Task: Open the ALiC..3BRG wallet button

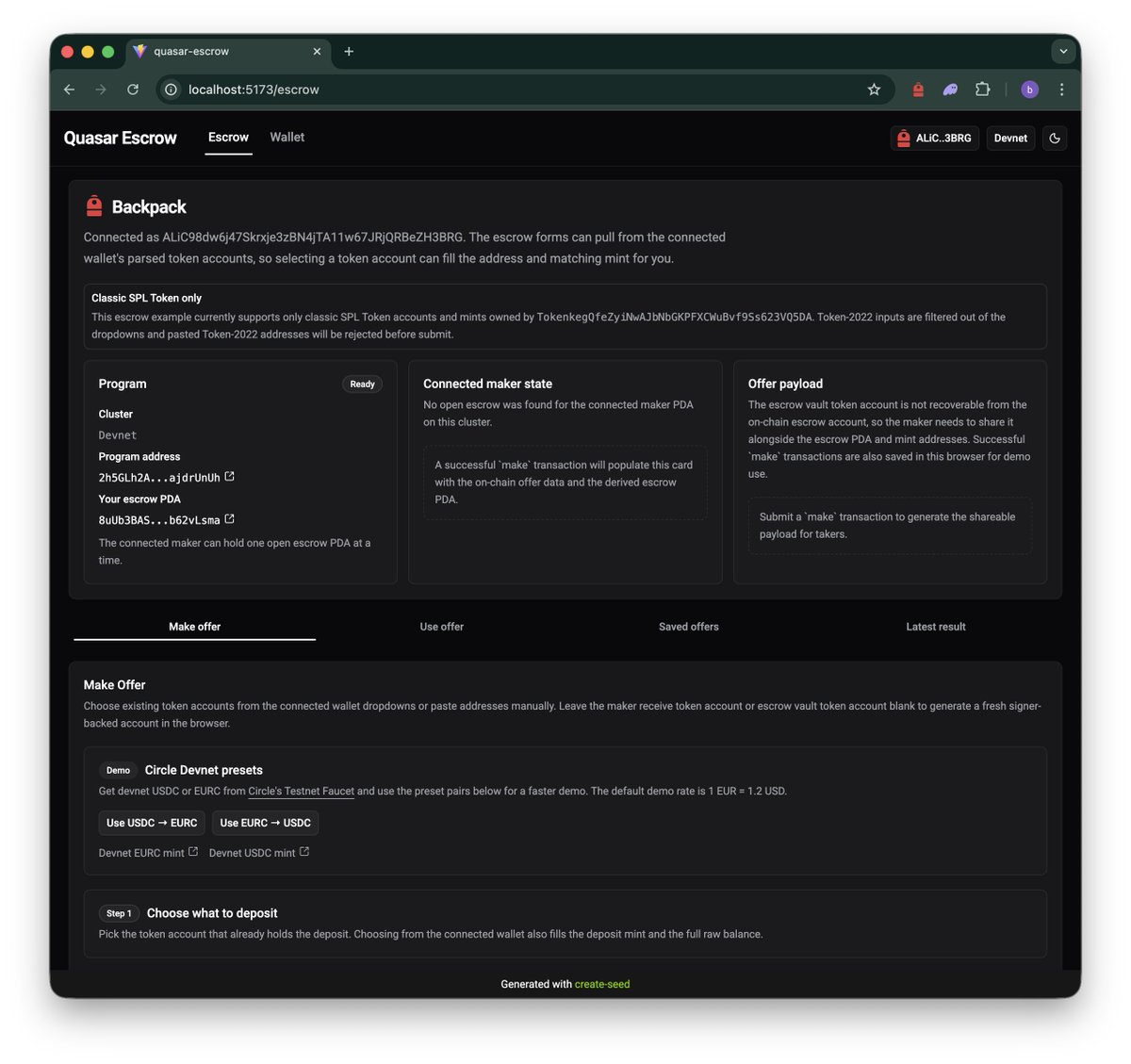Action: point(935,139)
